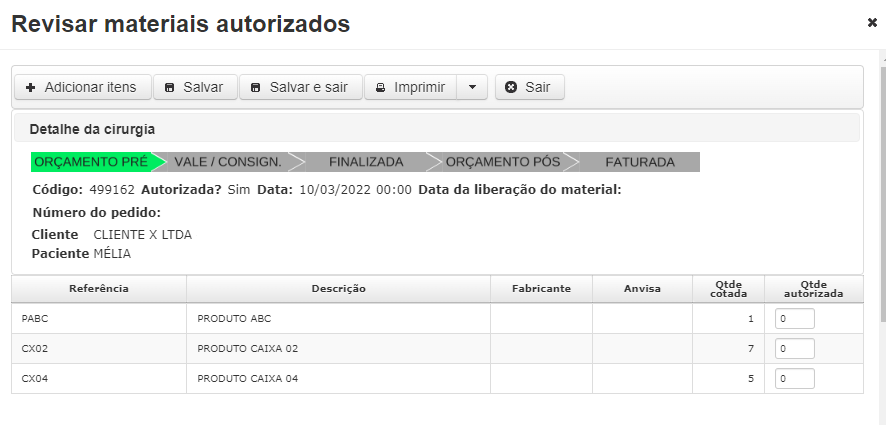This screenshot has width=886, height=425.
Task: Focus Qtde autorizada field for PRODUTO CAIXA 02
Action: point(794,349)
